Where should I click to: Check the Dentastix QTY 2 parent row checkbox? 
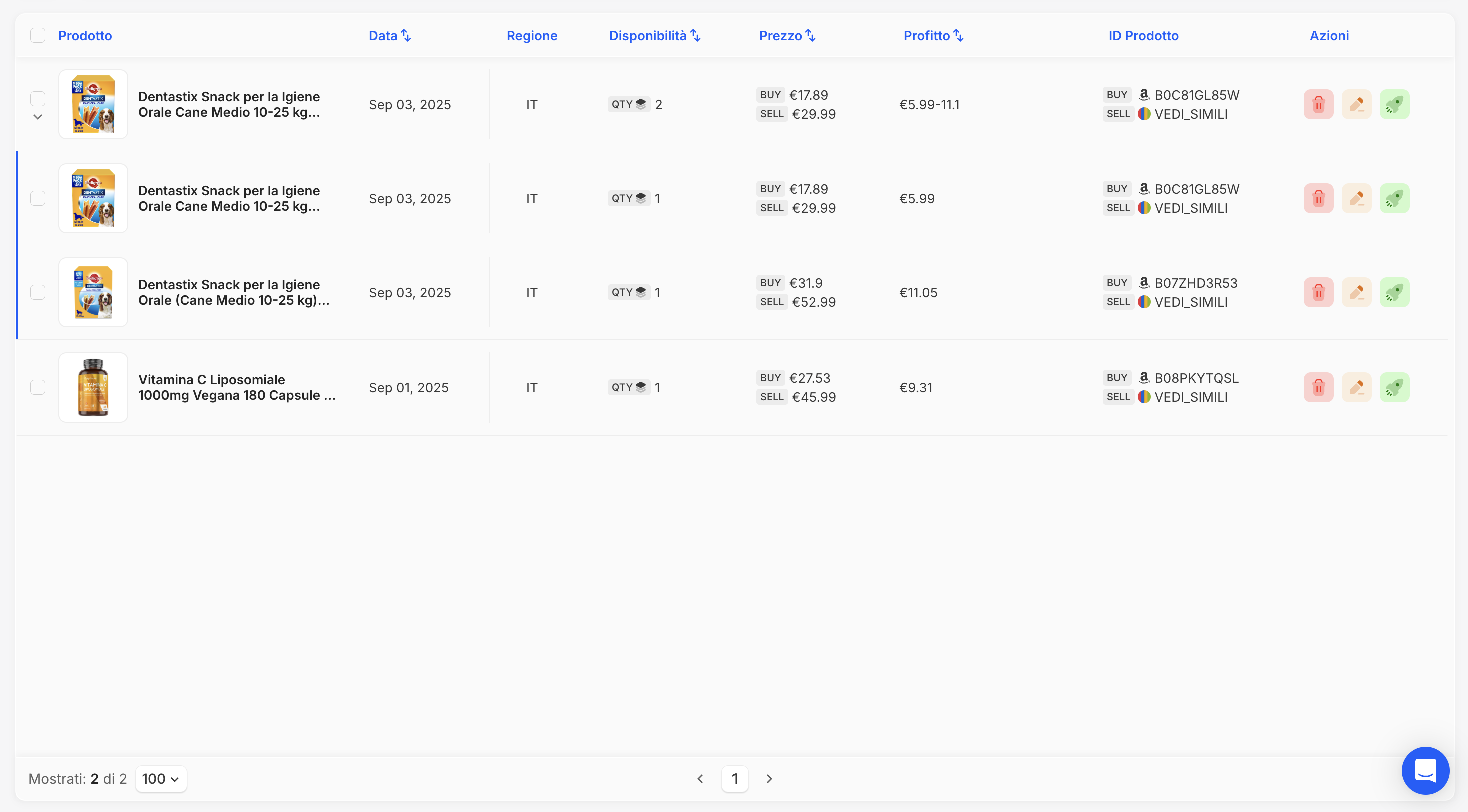38,99
